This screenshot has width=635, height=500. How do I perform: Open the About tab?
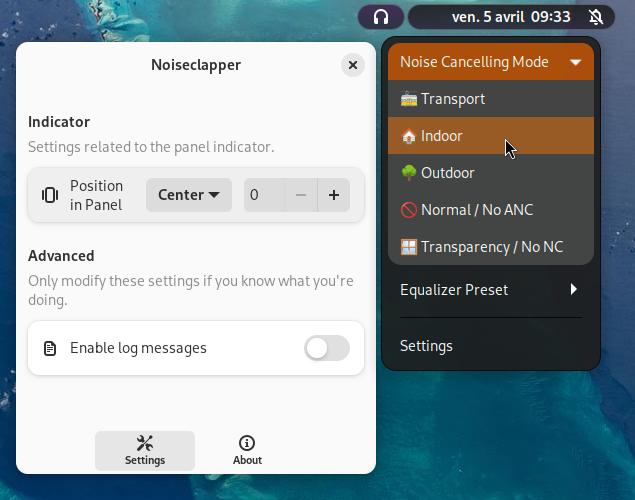(247, 451)
